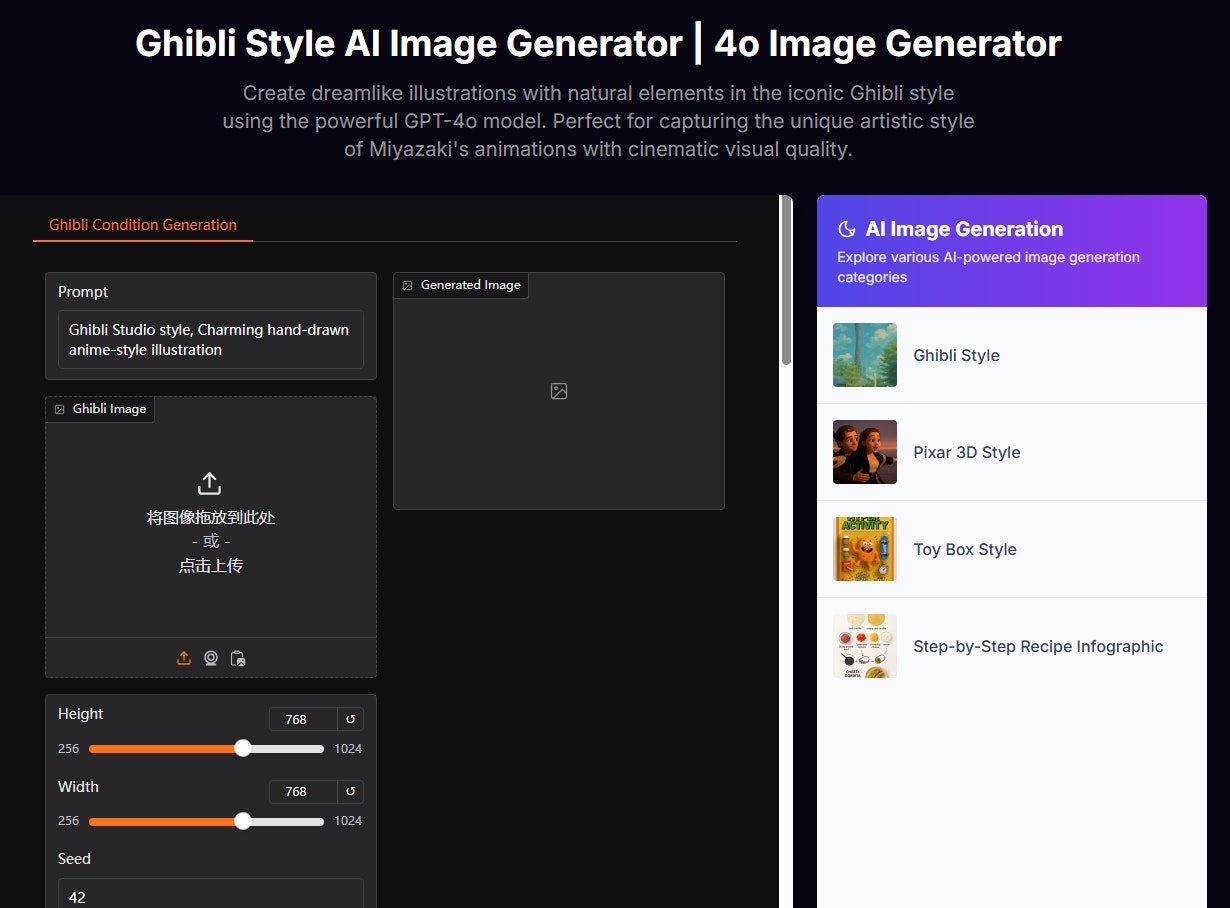Open the Pixar 3D Style category
This screenshot has width=1230, height=908.
point(1012,452)
